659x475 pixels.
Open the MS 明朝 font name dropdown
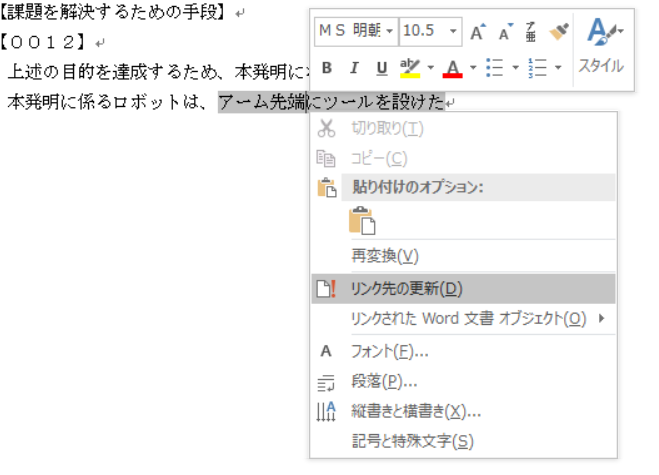pyautogui.click(x=389, y=31)
